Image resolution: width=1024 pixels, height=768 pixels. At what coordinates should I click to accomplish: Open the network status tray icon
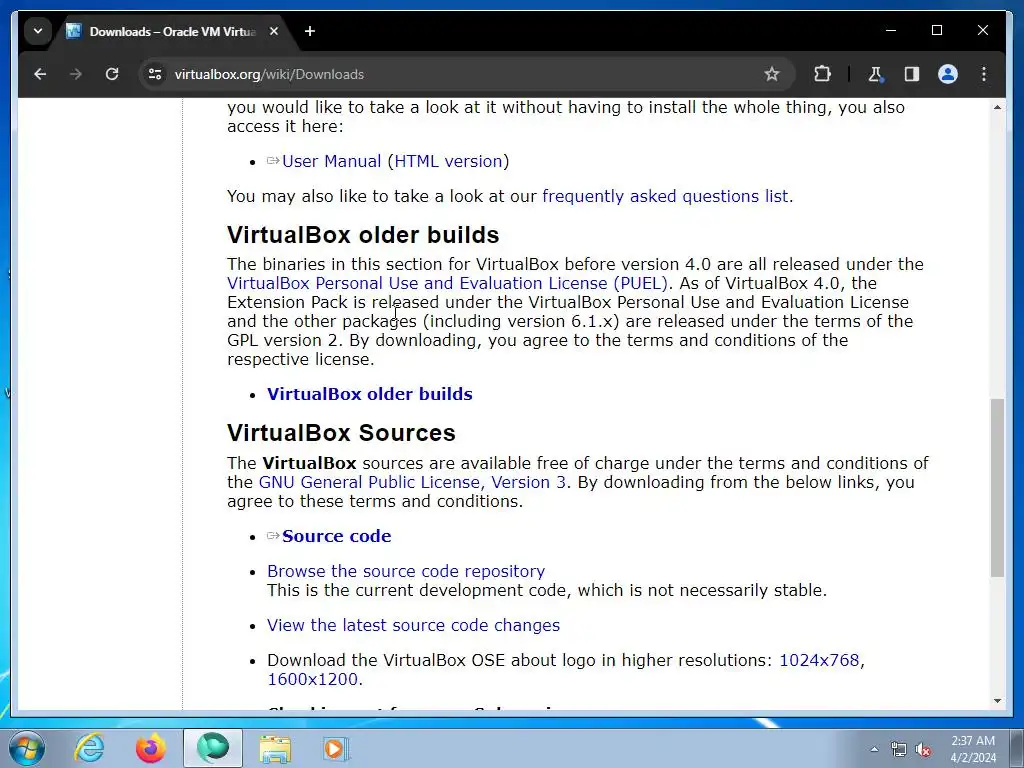tap(899, 749)
